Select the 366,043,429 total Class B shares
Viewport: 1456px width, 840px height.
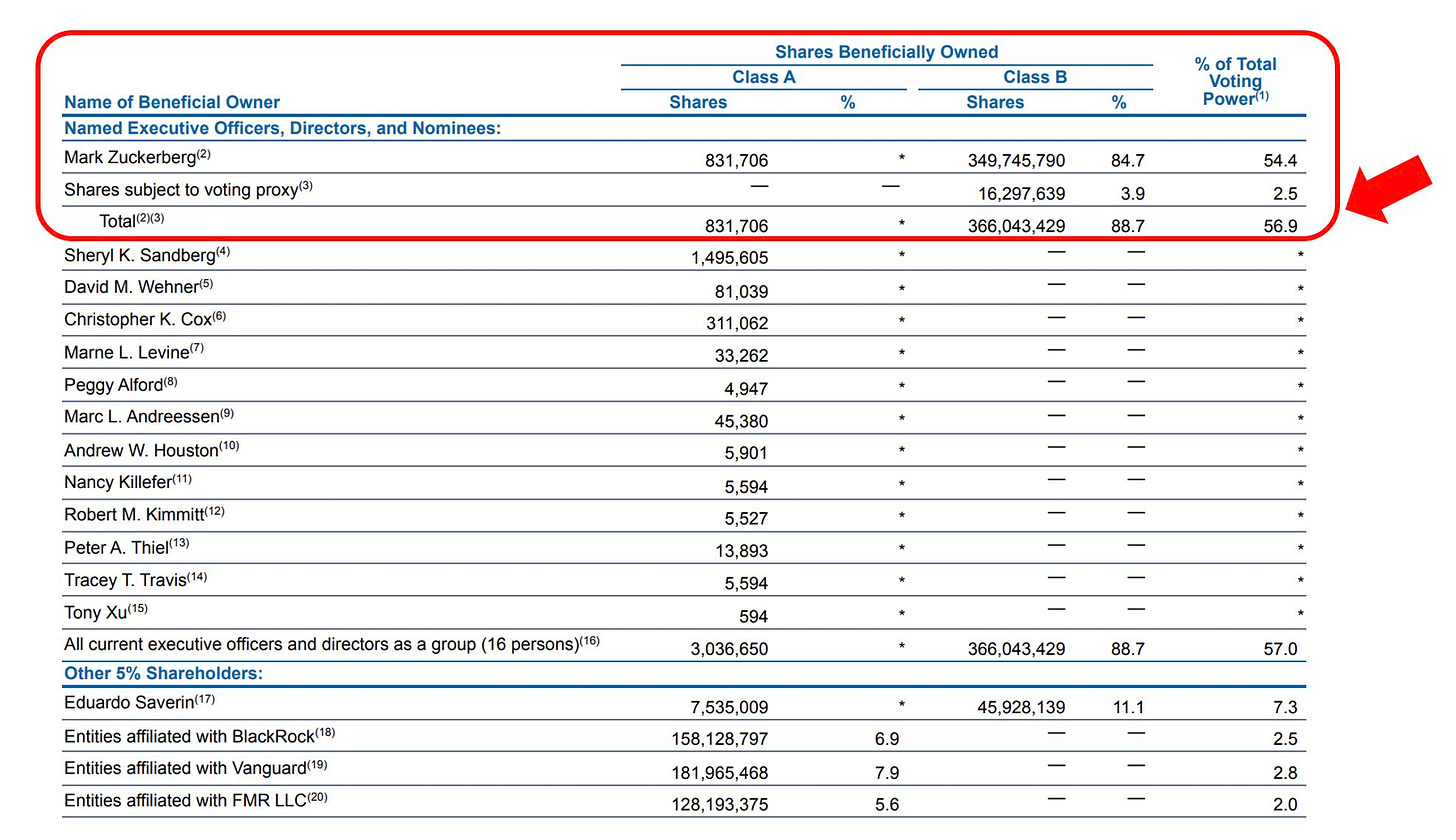1016,227
